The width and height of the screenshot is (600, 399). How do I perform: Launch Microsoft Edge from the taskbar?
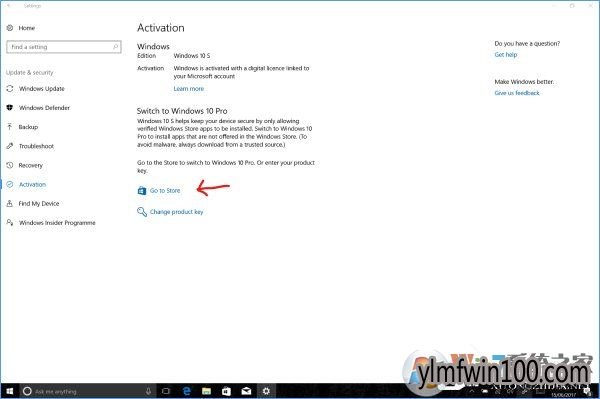click(187, 391)
